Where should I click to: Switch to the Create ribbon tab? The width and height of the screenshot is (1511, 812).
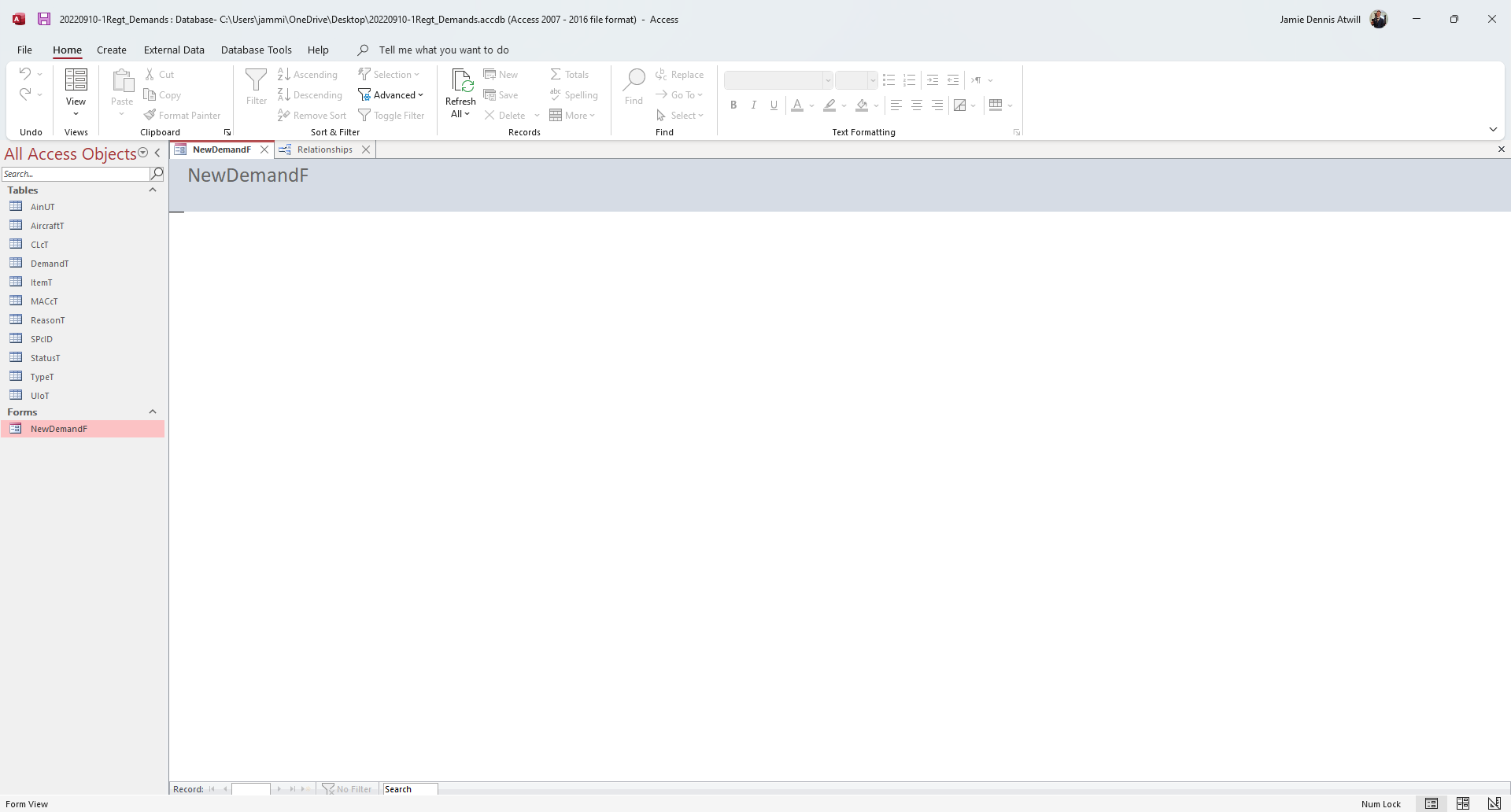pyautogui.click(x=112, y=50)
